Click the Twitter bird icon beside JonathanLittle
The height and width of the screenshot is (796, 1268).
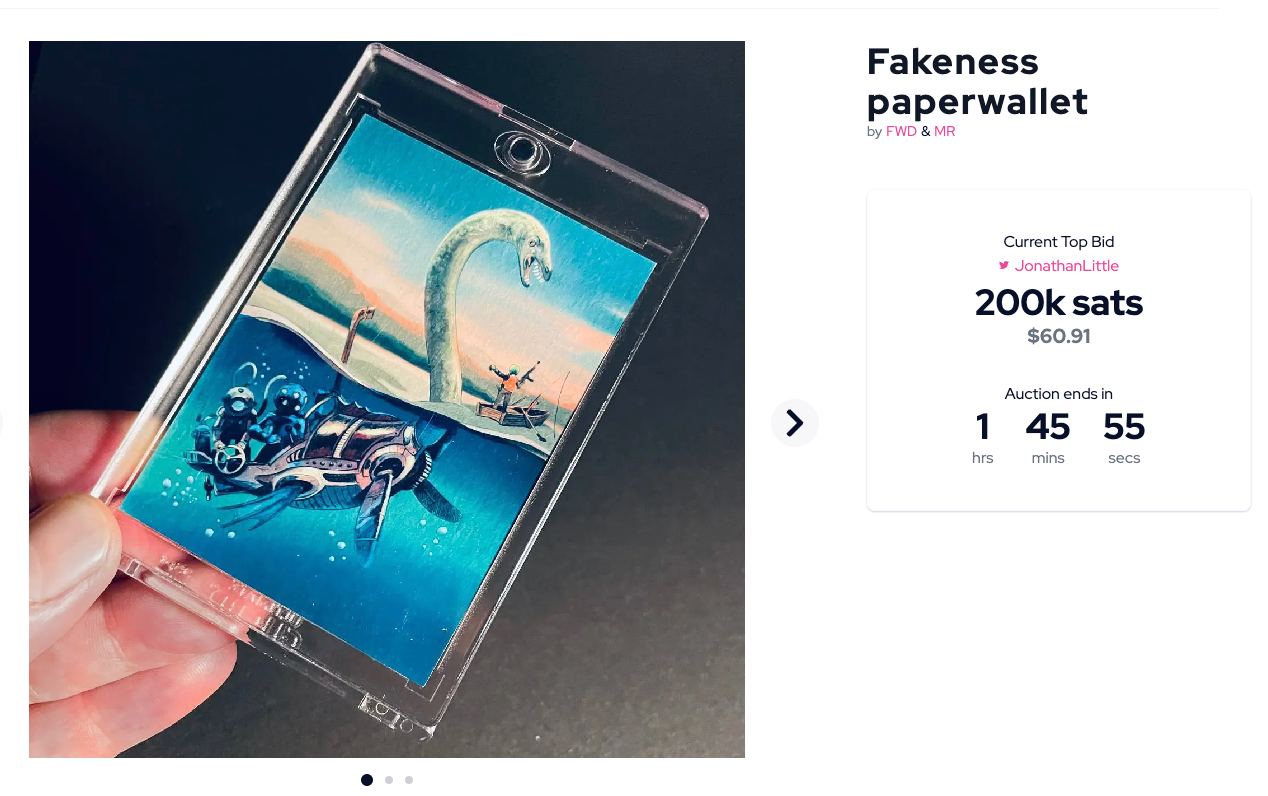click(1004, 266)
